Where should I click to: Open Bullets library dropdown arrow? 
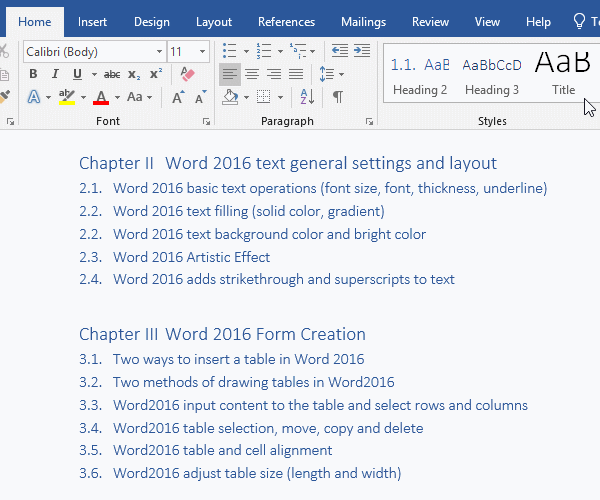click(246, 51)
